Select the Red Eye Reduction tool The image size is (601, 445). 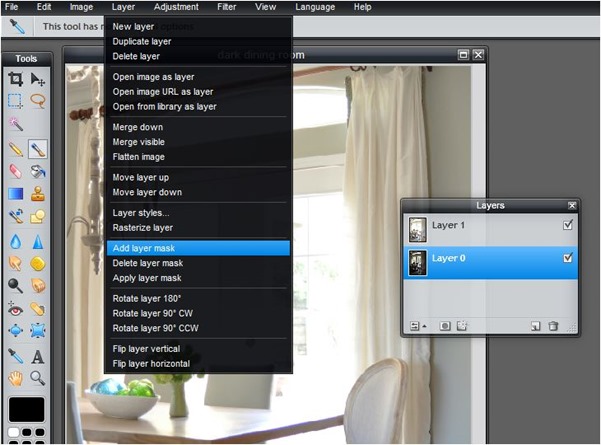[15, 309]
